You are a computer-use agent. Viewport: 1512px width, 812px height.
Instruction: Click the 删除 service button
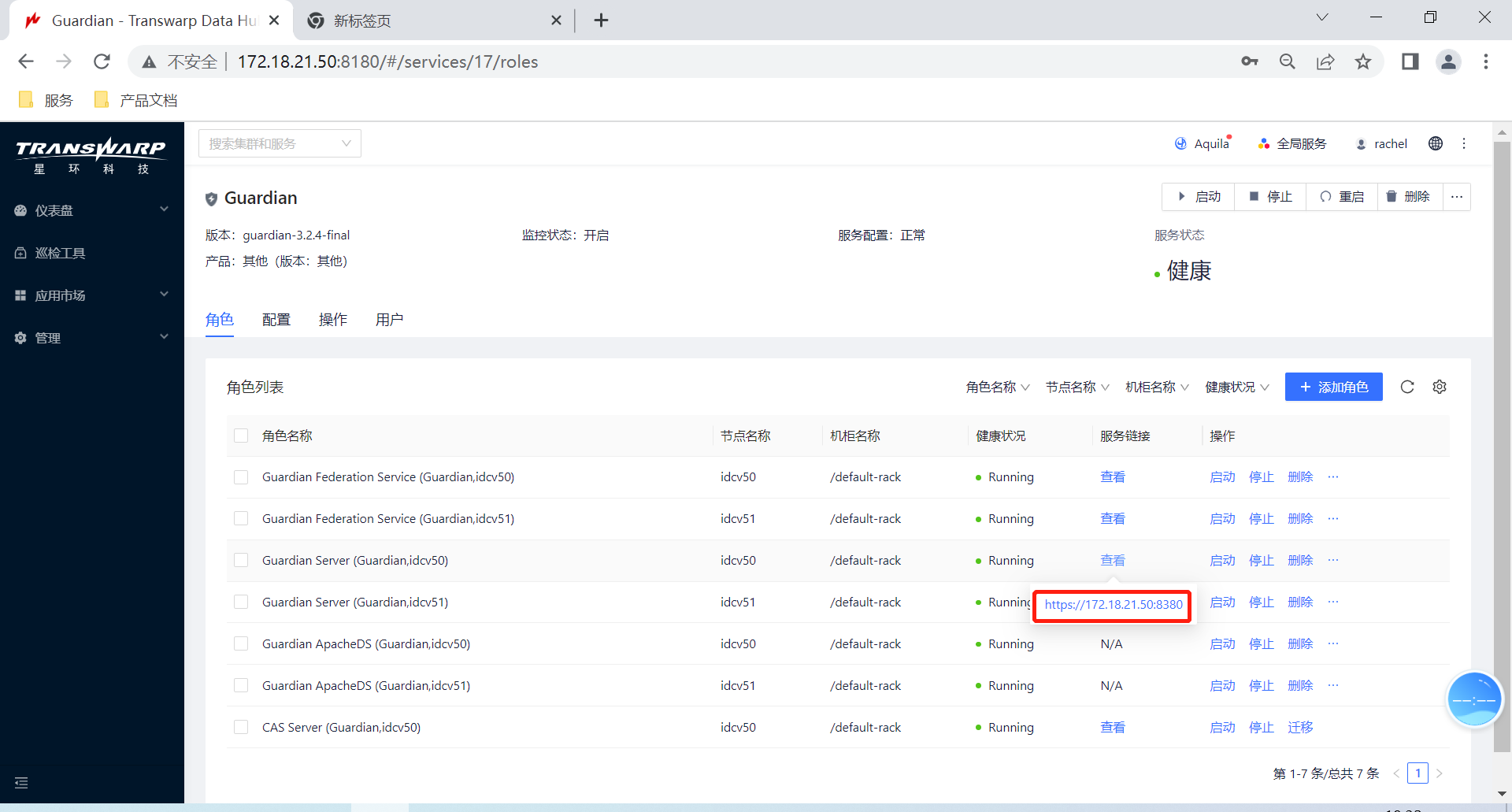(x=1410, y=197)
